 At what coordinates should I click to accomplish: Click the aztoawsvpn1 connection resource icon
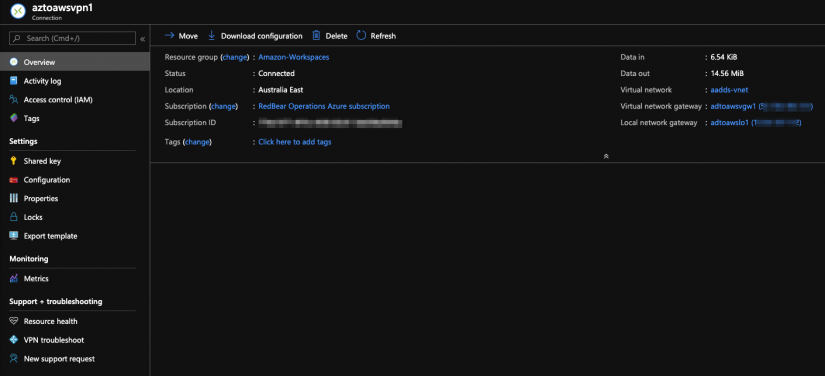pyautogui.click(x=18, y=11)
